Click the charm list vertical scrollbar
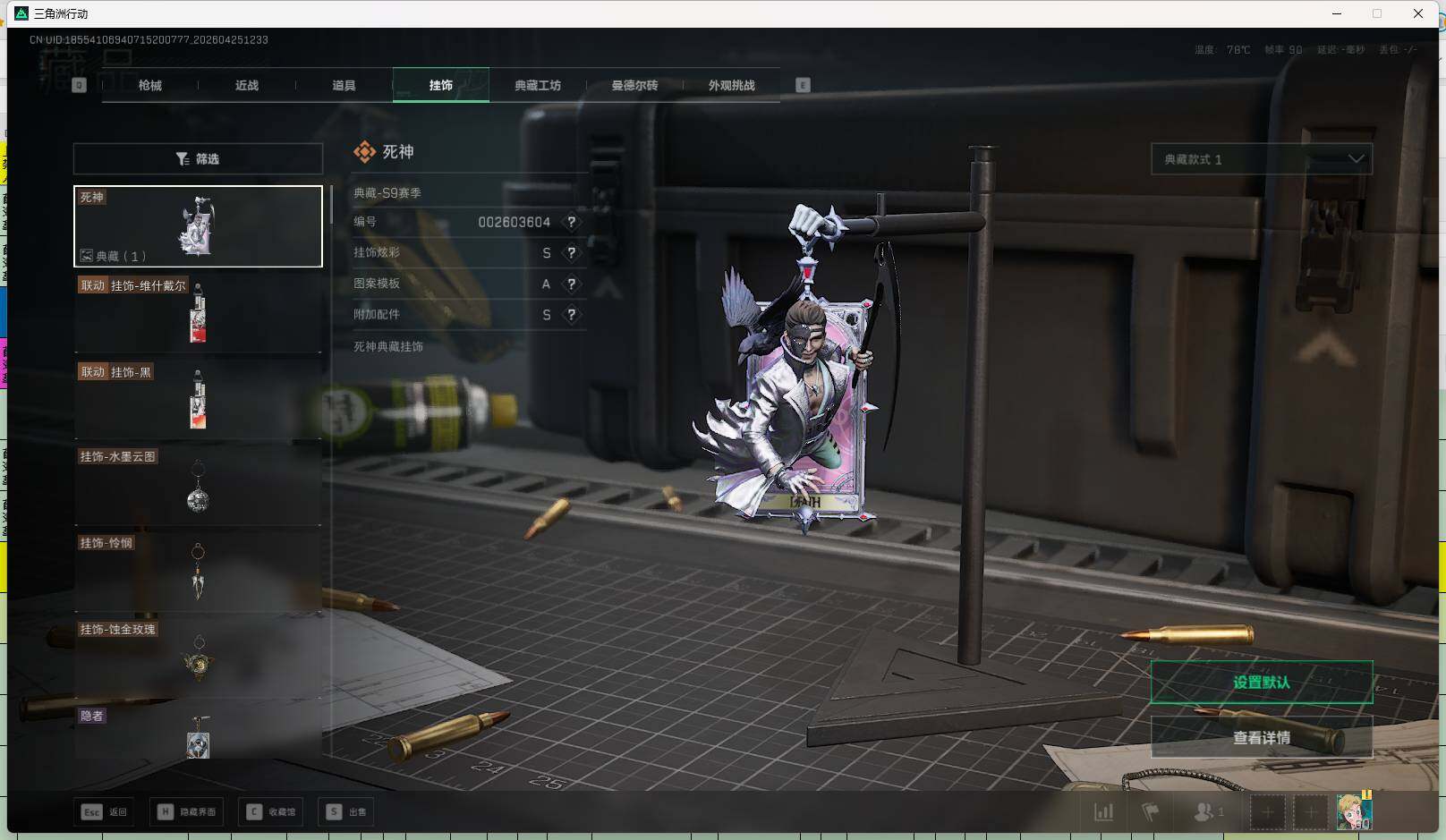Screen dimensions: 1446x840 [331, 206]
